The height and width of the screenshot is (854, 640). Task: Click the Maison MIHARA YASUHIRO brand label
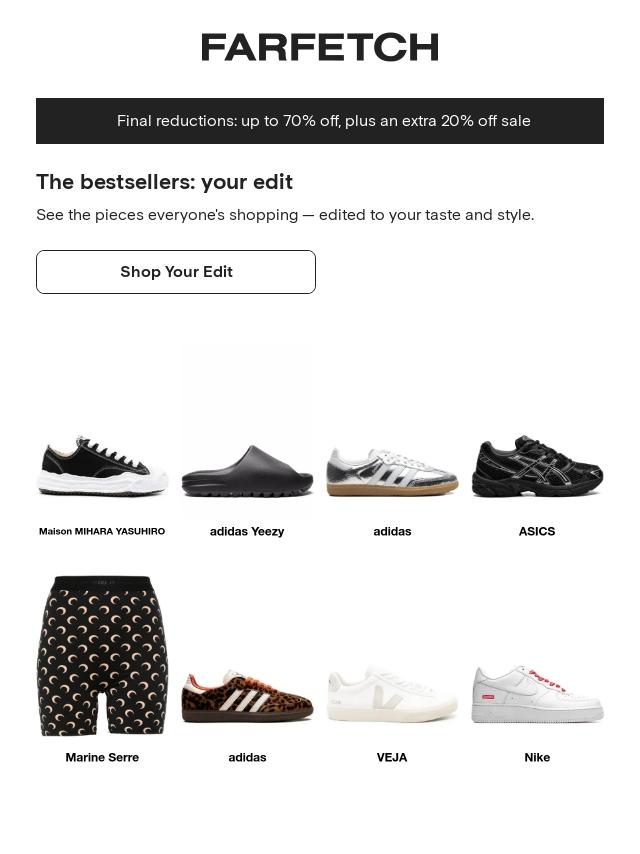[102, 531]
